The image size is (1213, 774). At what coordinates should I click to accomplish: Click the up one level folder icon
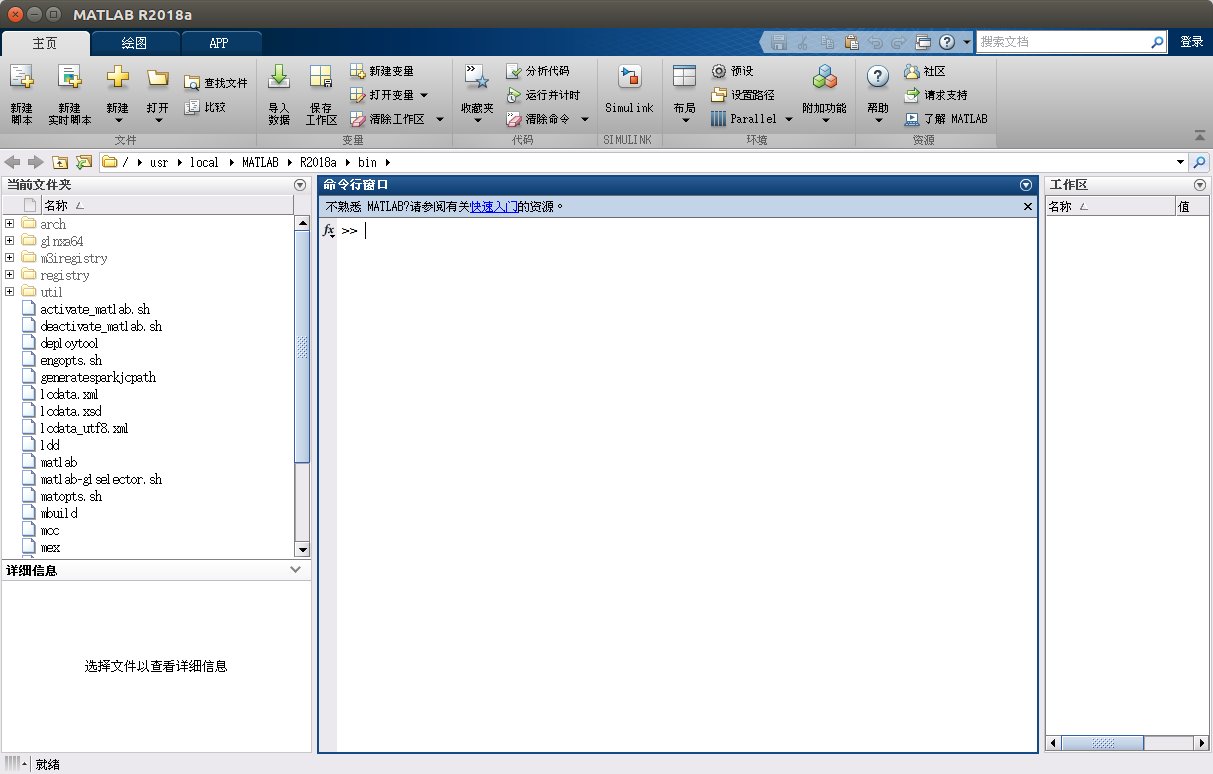pyautogui.click(x=60, y=162)
